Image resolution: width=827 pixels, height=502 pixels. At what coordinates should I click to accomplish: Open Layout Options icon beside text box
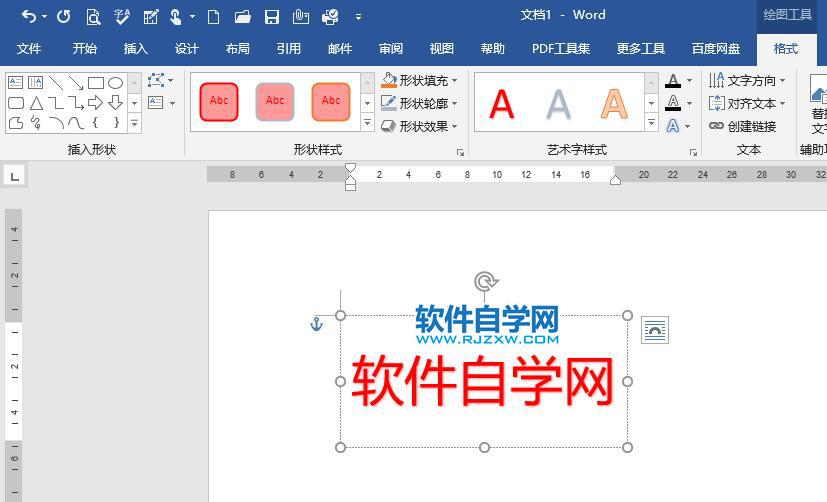coord(655,330)
